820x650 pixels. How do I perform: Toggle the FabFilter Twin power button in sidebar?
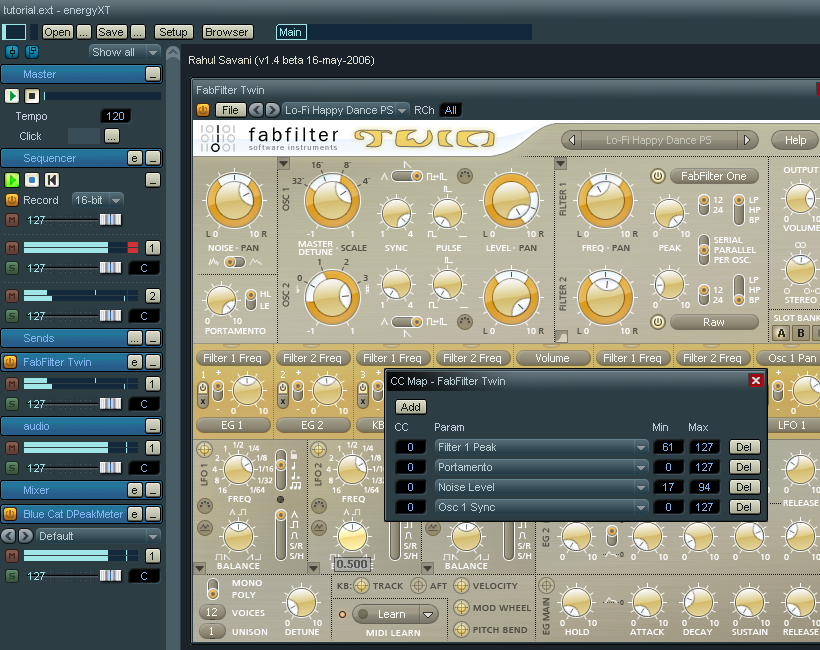click(10, 362)
